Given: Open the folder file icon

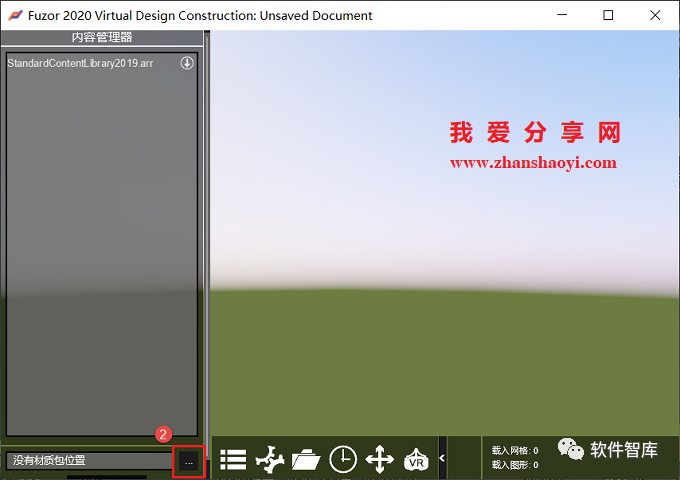Looking at the screenshot, I should [306, 459].
